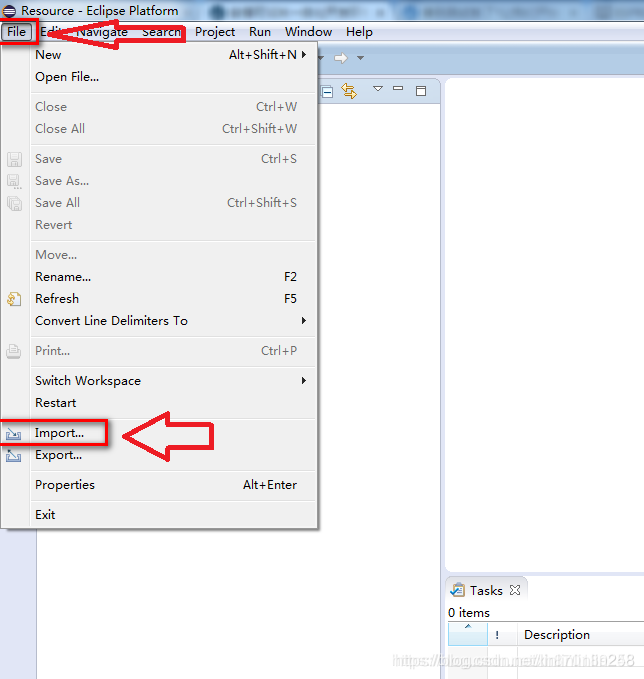This screenshot has width=644, height=679.
Task: Choose Open File... from File menu
Action: tap(173, 77)
